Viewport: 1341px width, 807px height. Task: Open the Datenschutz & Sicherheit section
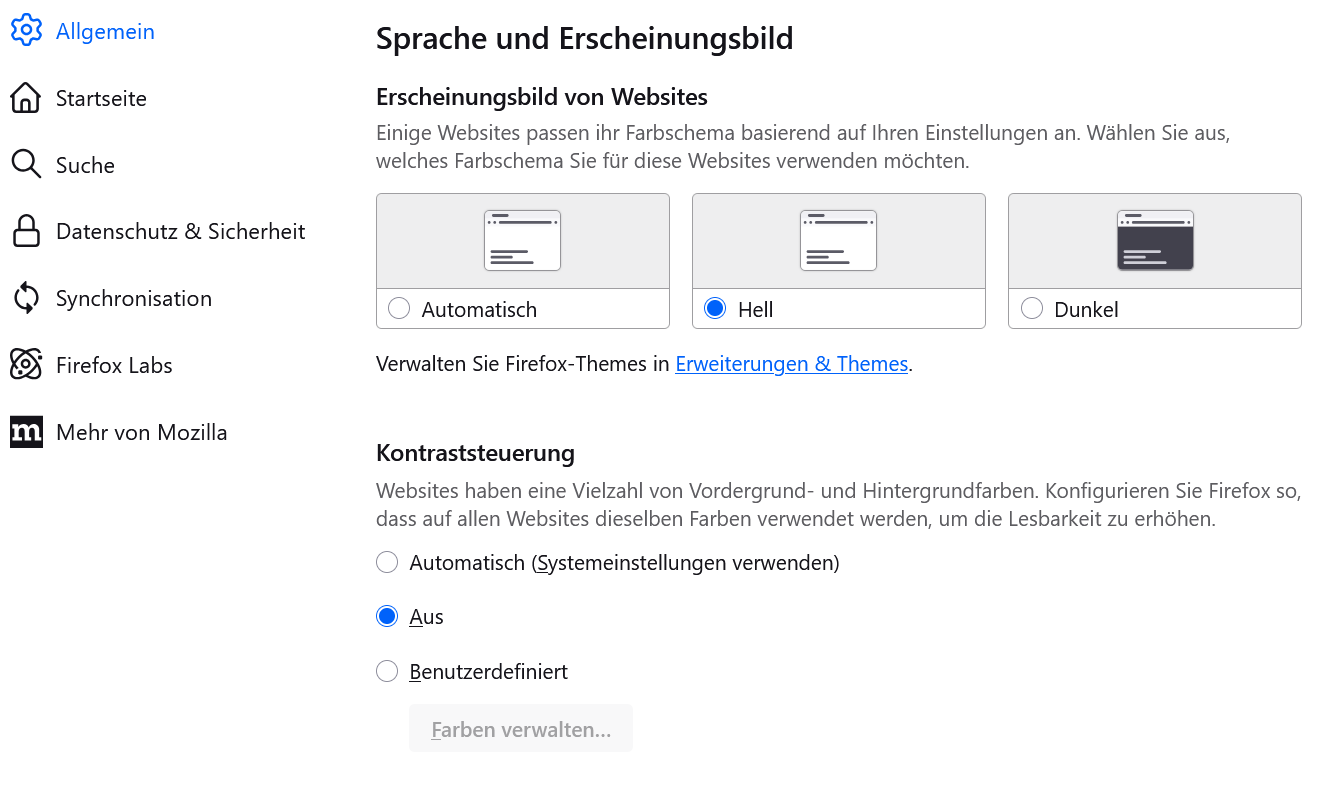[x=180, y=231]
